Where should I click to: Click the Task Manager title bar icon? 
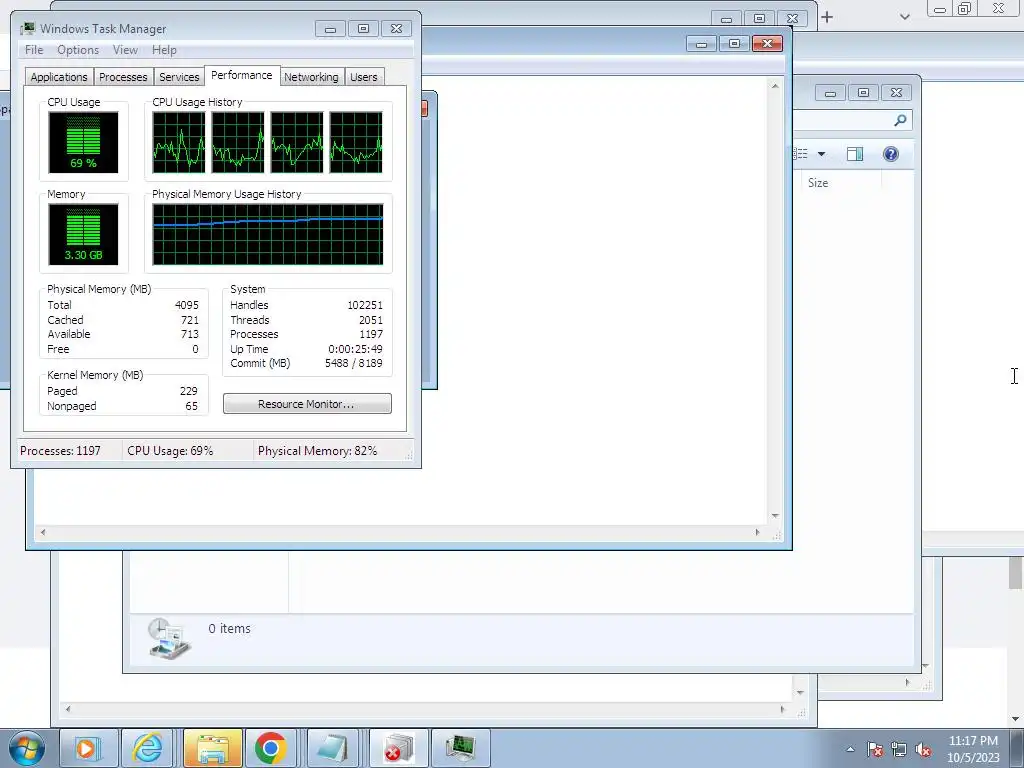click(x=27, y=28)
